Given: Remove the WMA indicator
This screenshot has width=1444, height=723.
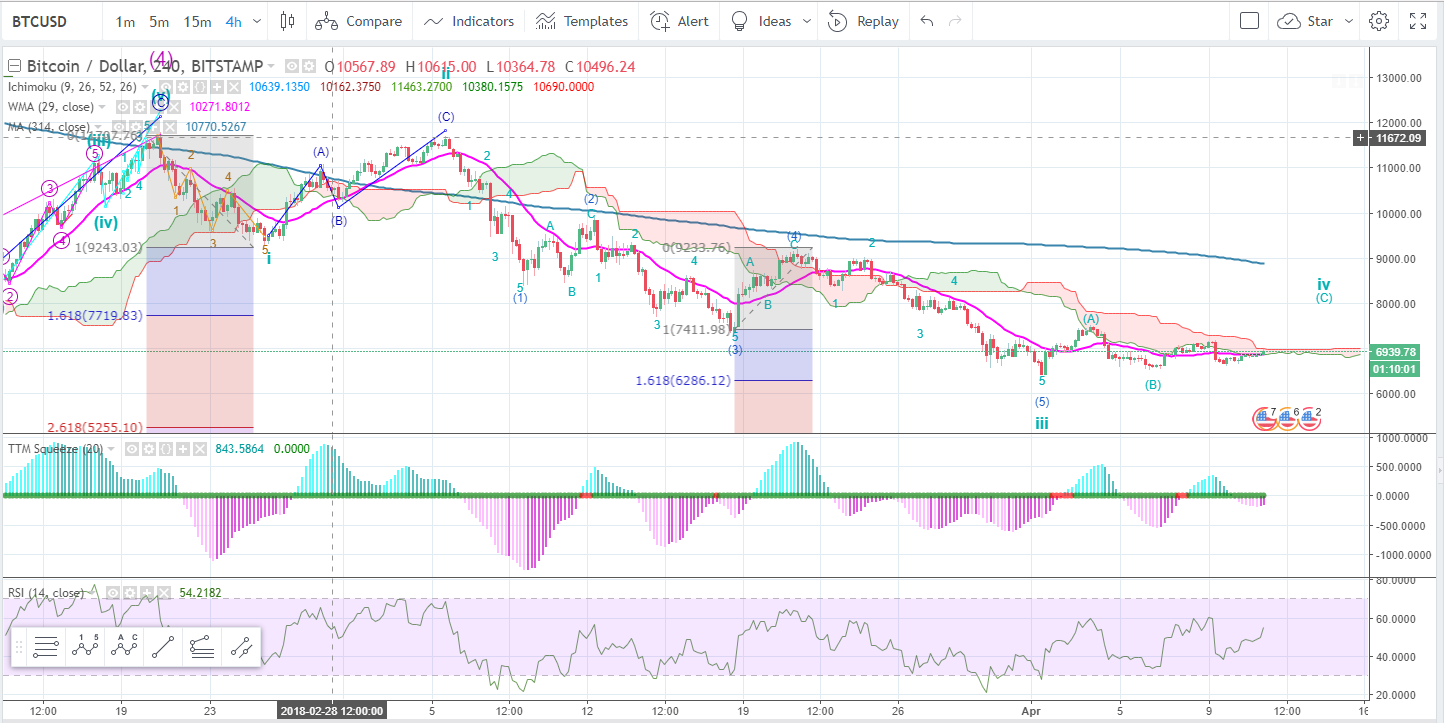Looking at the screenshot, I should click(175, 107).
